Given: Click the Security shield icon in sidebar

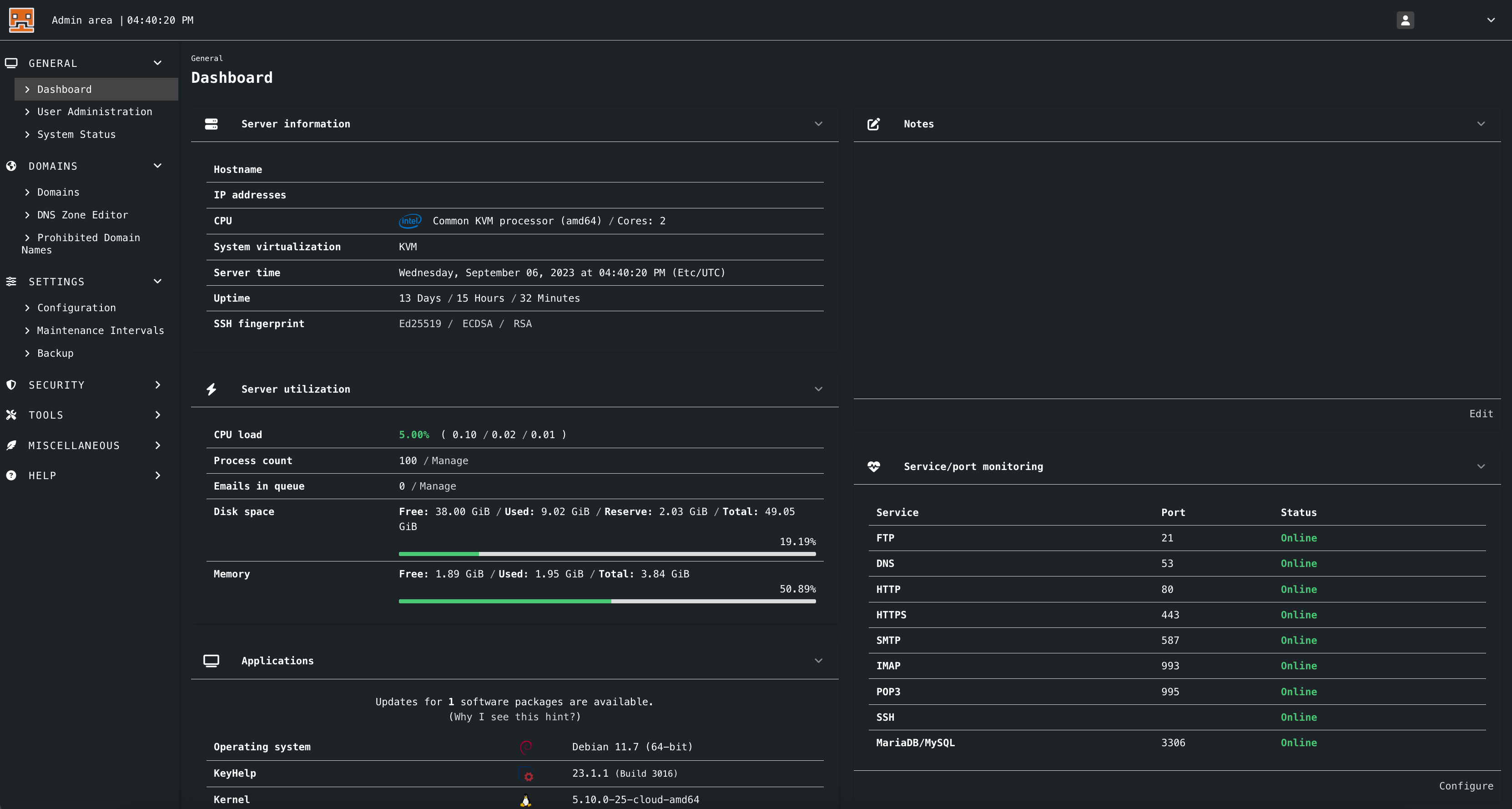Looking at the screenshot, I should 11,385.
